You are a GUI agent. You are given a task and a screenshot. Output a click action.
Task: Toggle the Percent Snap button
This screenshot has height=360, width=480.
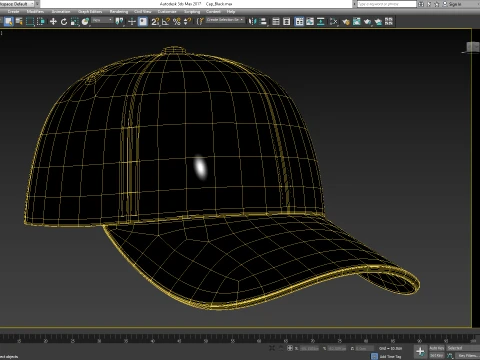pyautogui.click(x=177, y=22)
